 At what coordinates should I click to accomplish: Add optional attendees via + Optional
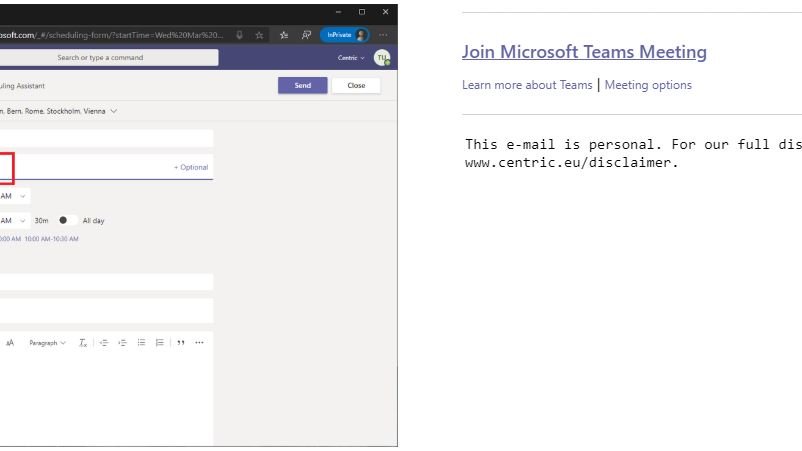(191, 167)
